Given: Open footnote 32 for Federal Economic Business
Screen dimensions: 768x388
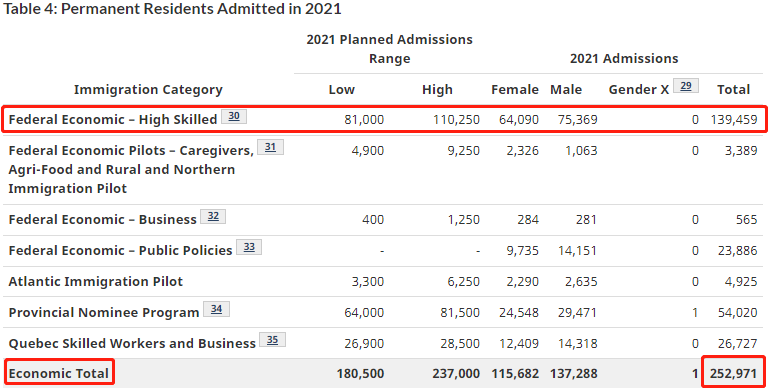Looking at the screenshot, I should [x=213, y=216].
